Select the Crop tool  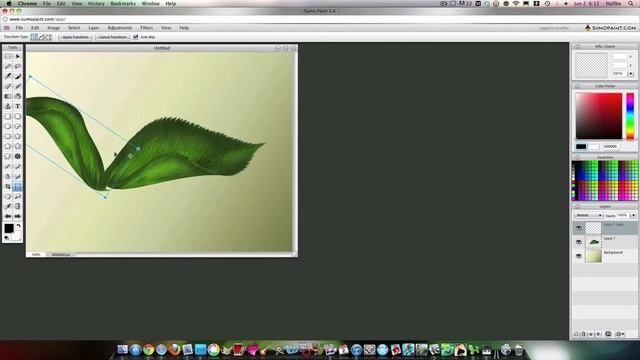pos(8,187)
